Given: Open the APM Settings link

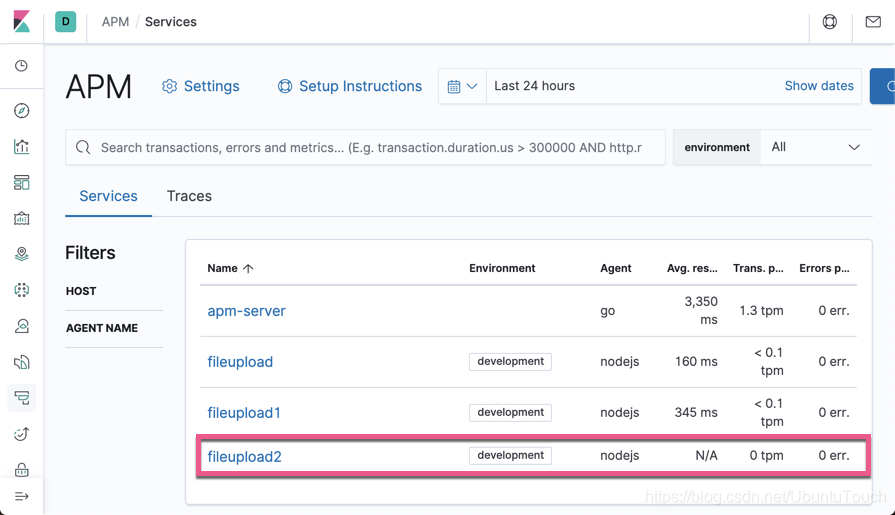Looking at the screenshot, I should (x=201, y=86).
